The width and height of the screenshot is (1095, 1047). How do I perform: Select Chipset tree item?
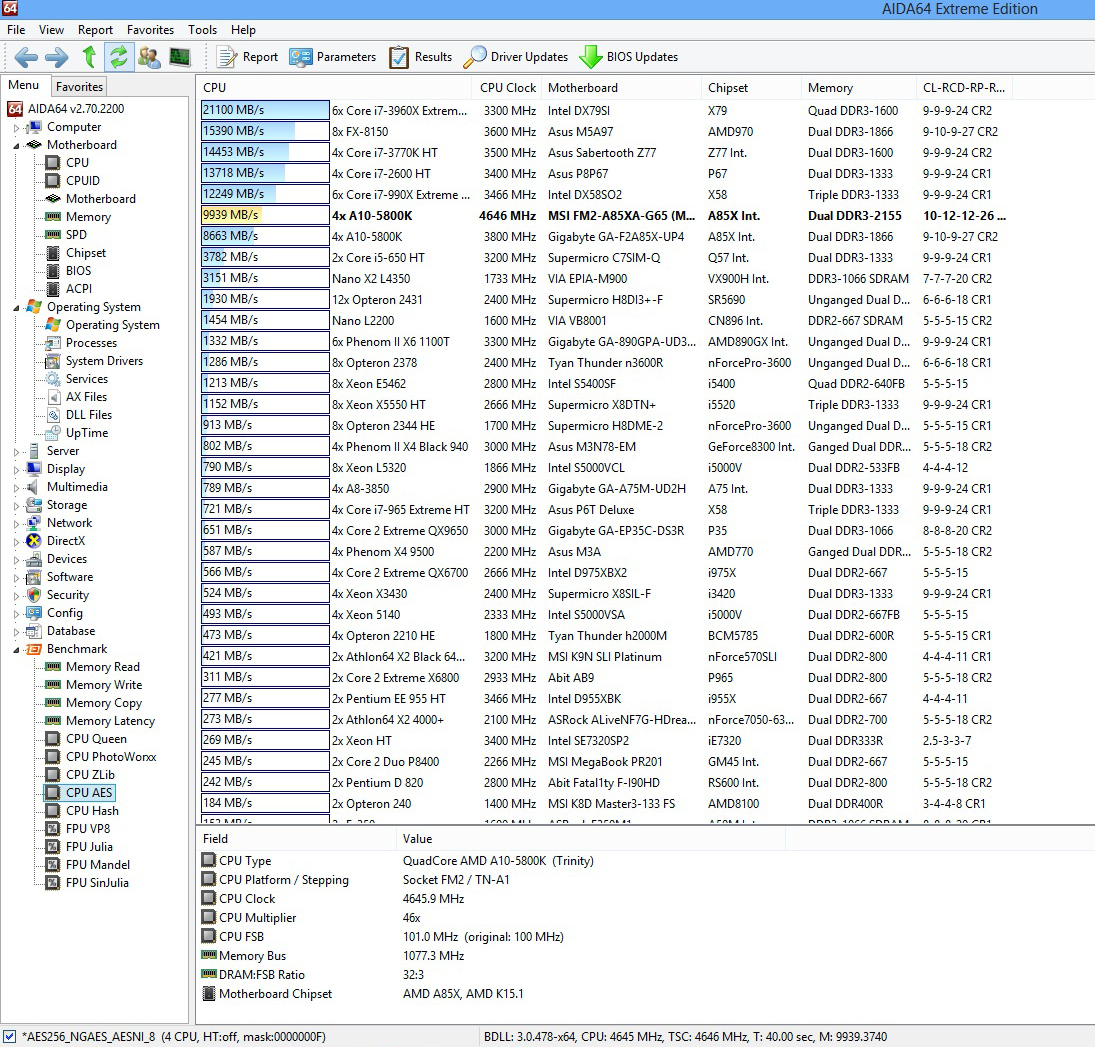click(86, 253)
